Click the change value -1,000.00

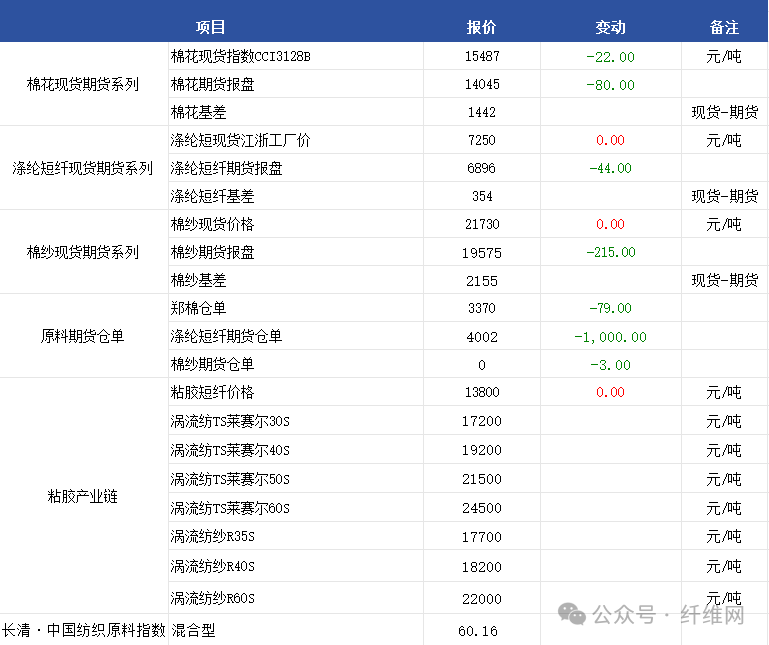pyautogui.click(x=611, y=337)
